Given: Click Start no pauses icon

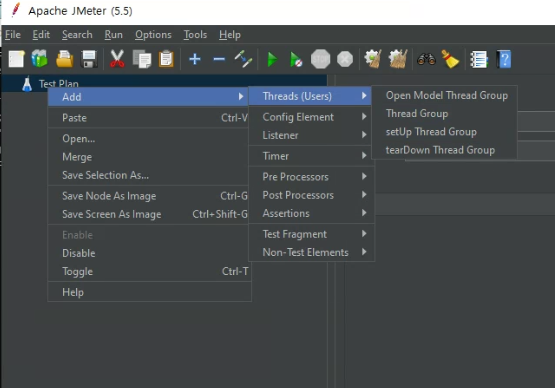Looking at the screenshot, I should (296, 59).
